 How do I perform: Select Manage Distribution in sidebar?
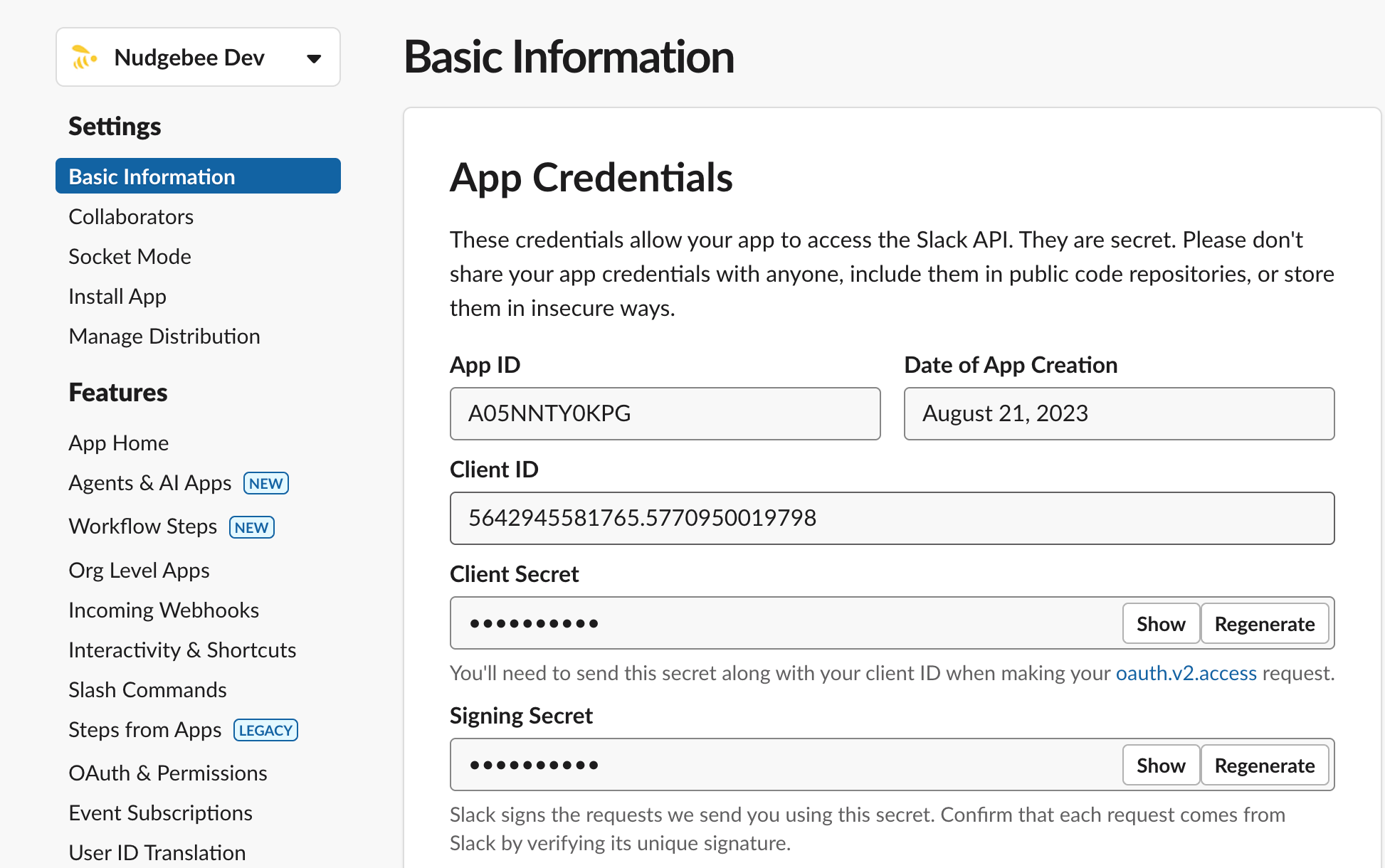(x=164, y=336)
